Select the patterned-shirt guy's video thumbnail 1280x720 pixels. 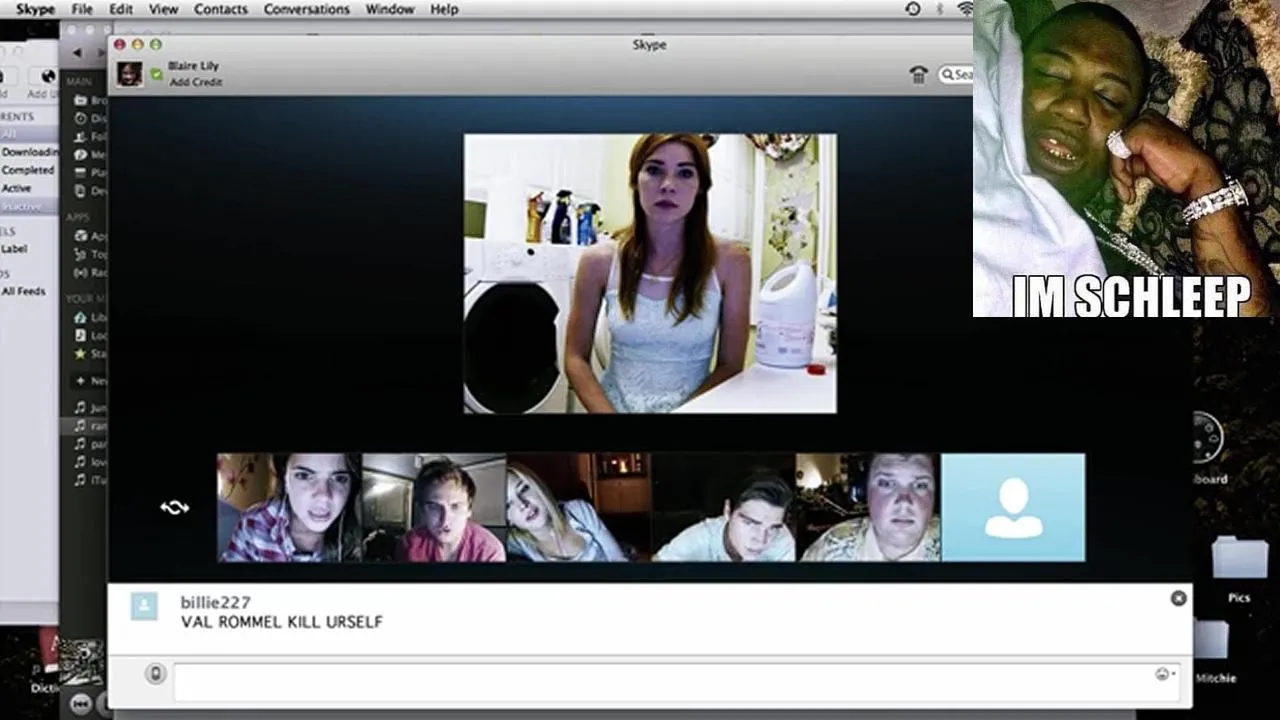(x=868, y=507)
